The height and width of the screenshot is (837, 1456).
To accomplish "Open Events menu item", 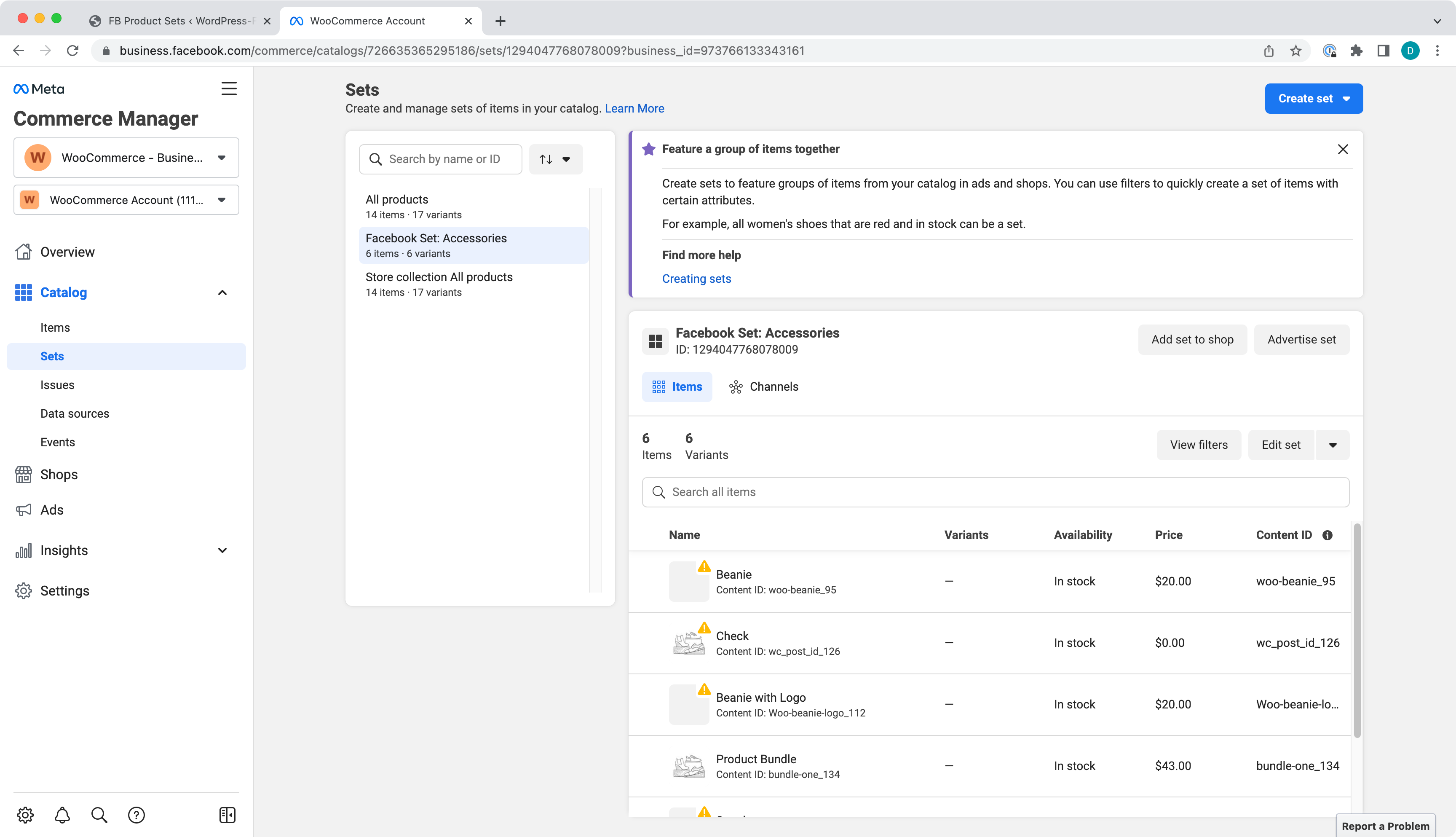I will click(x=57, y=443).
